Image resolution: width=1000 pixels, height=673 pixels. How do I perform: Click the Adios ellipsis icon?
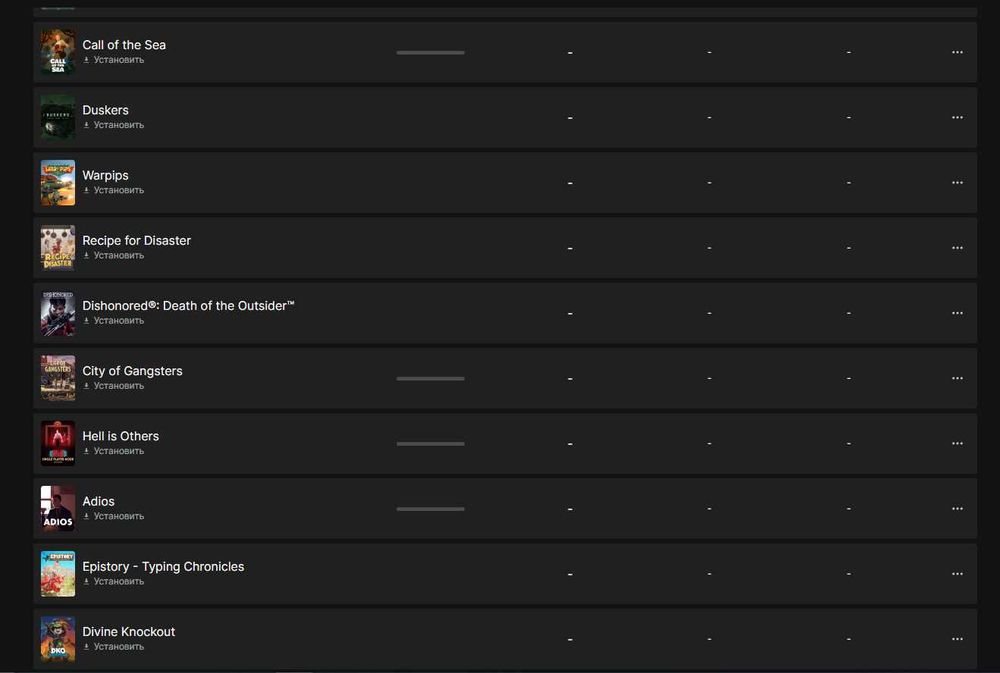tap(957, 508)
